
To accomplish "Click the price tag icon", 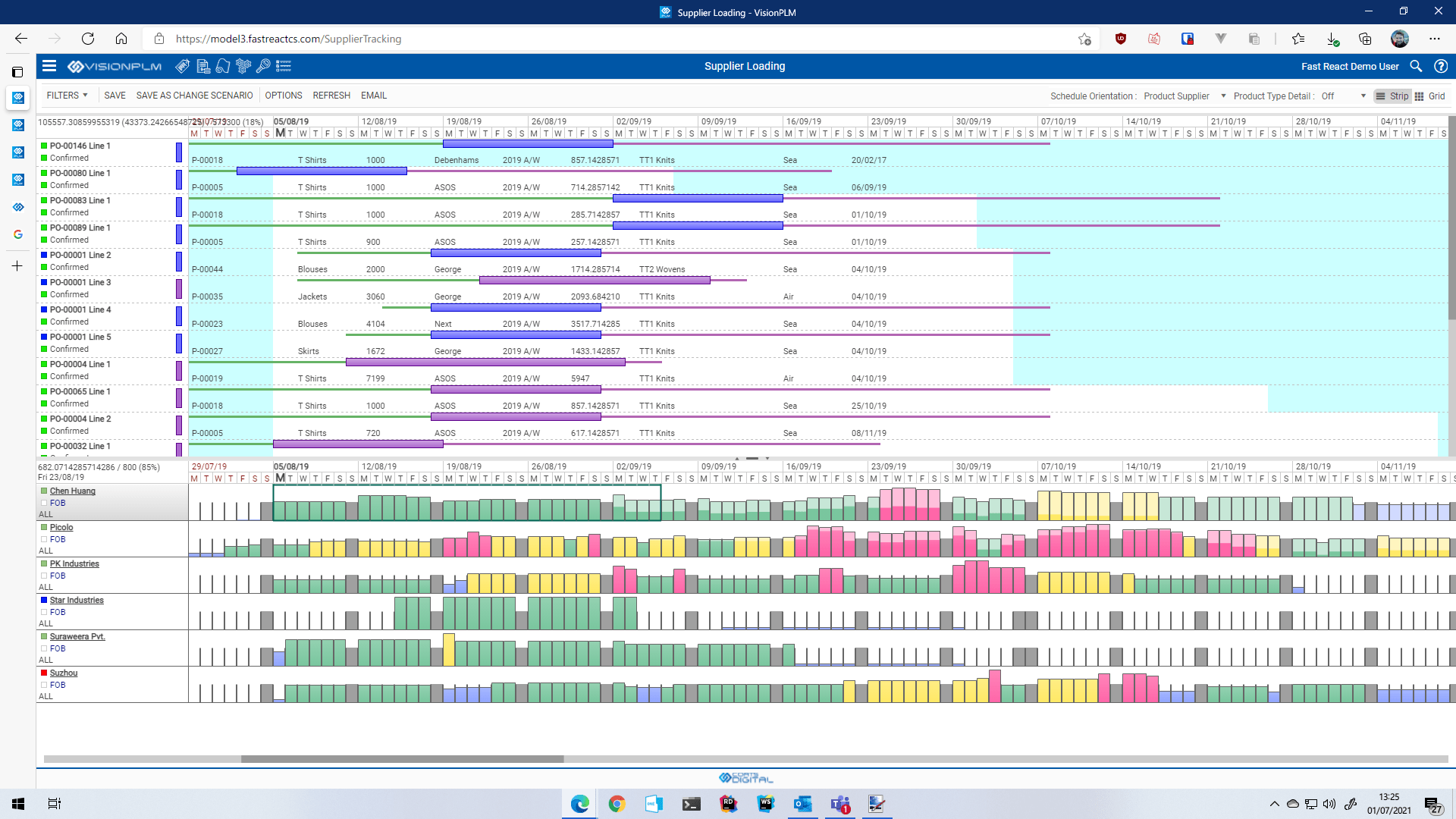I will pyautogui.click(x=183, y=66).
